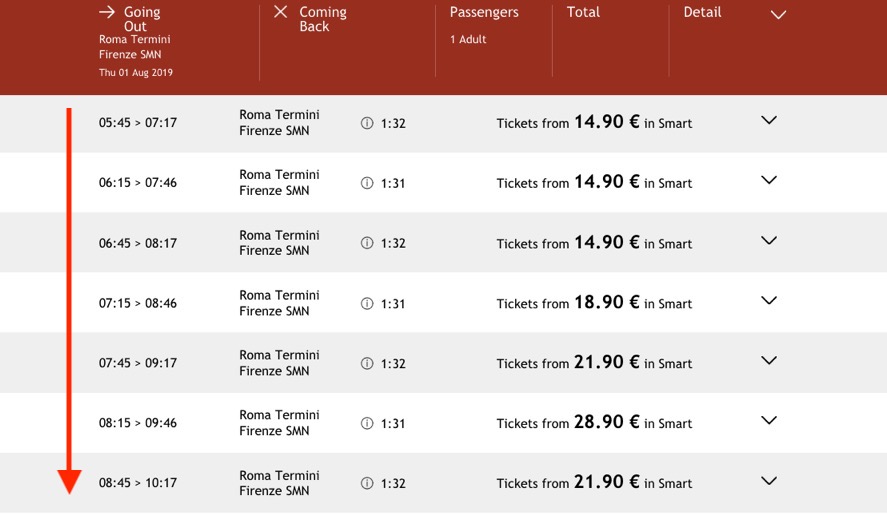Expand the 05:45 > 07:17 train row

(x=769, y=120)
